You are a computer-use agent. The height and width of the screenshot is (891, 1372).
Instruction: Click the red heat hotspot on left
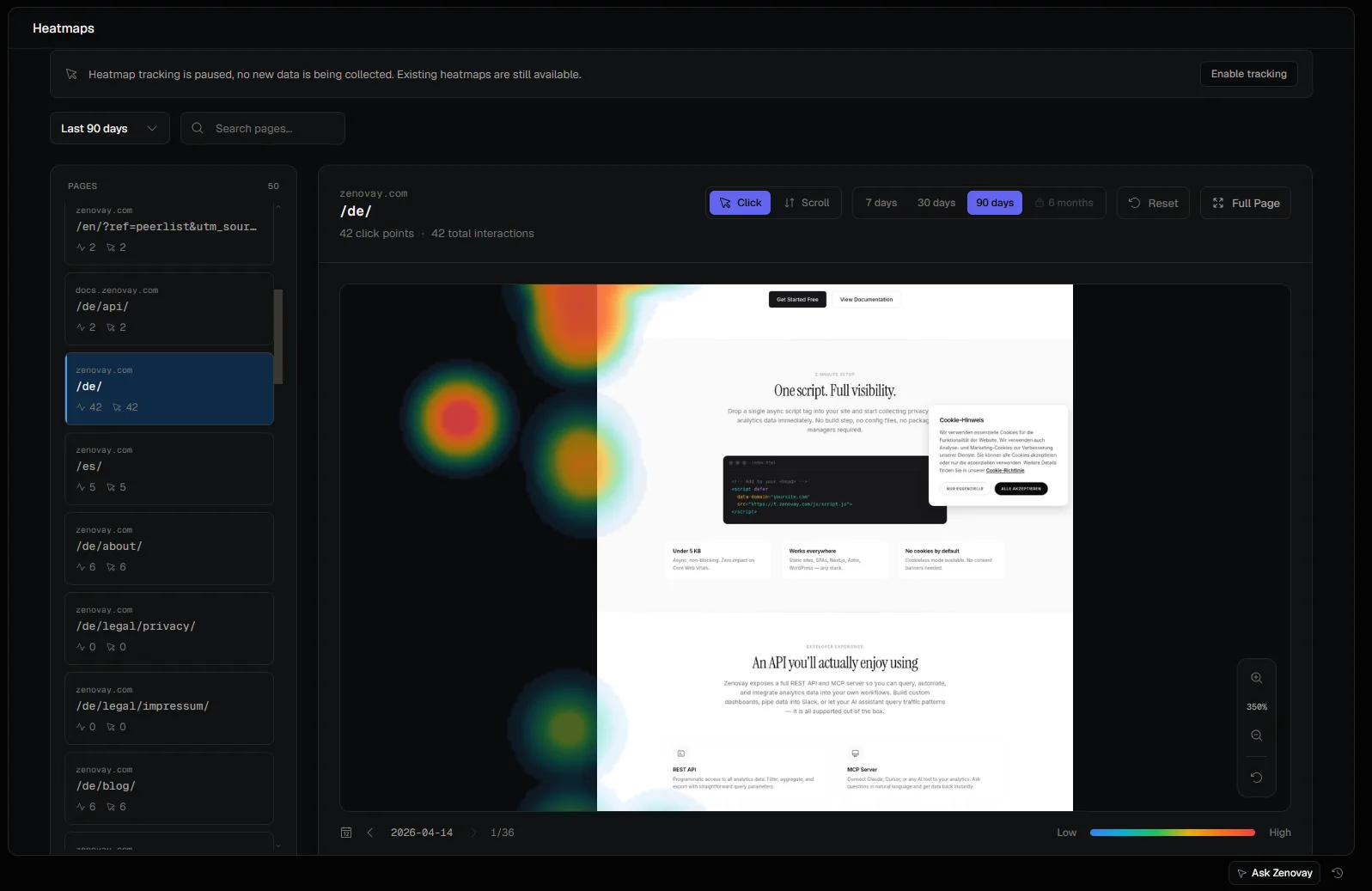tap(460, 418)
